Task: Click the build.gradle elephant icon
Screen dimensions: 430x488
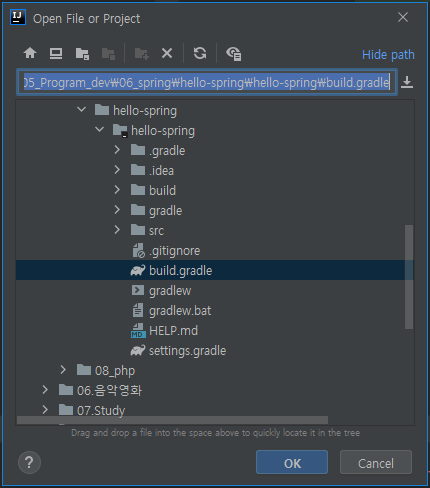Action: (138, 270)
